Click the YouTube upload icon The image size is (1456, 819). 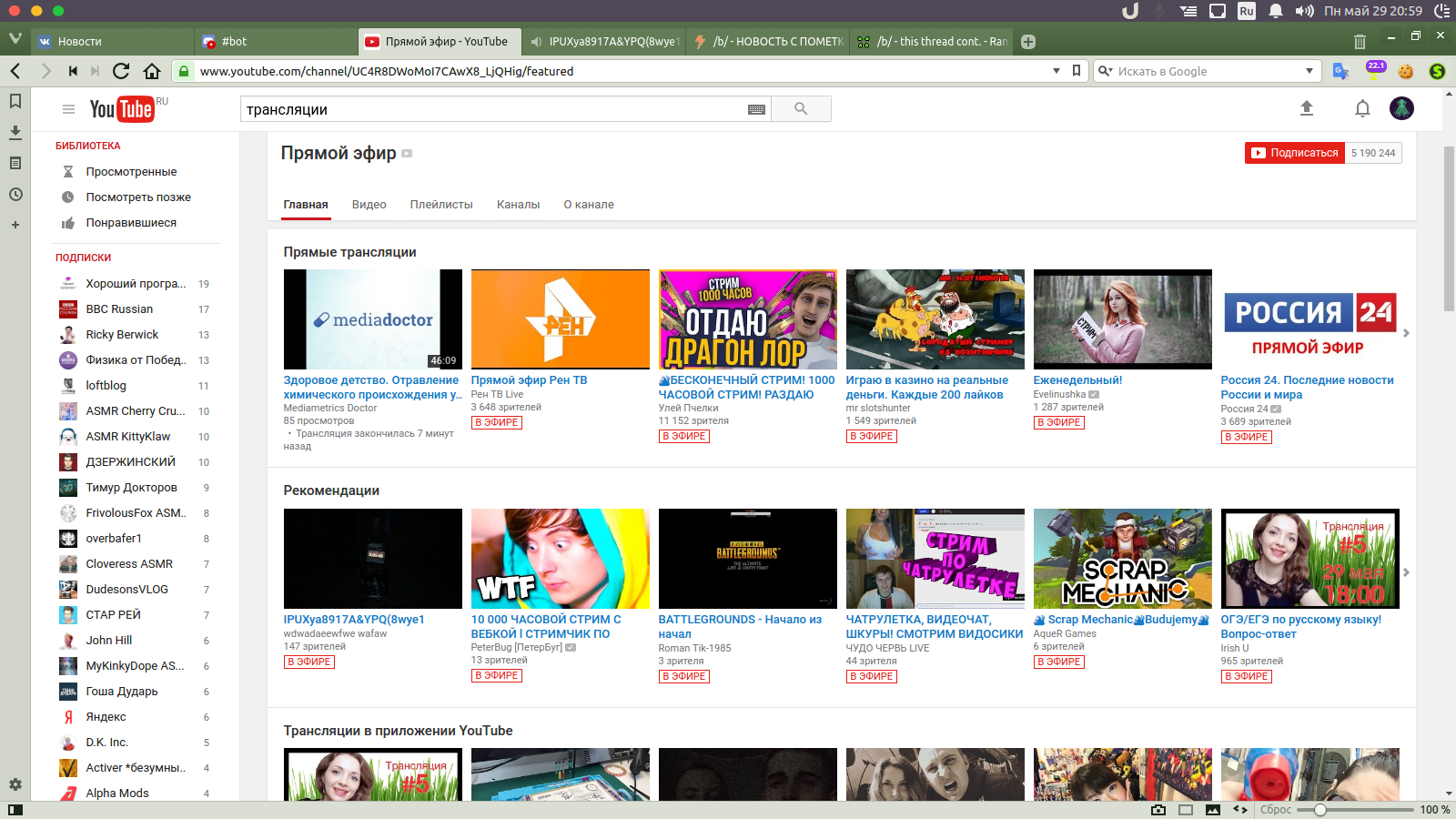click(x=1307, y=108)
